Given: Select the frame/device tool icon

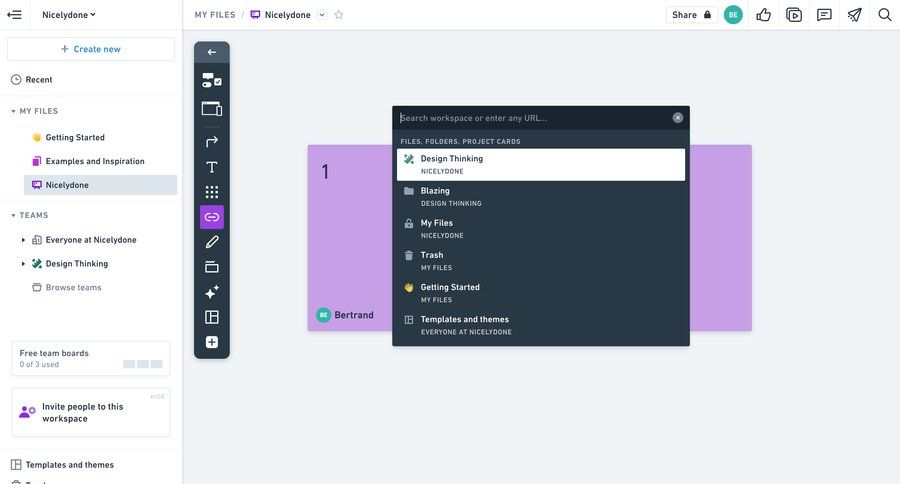Looking at the screenshot, I should 212,109.
